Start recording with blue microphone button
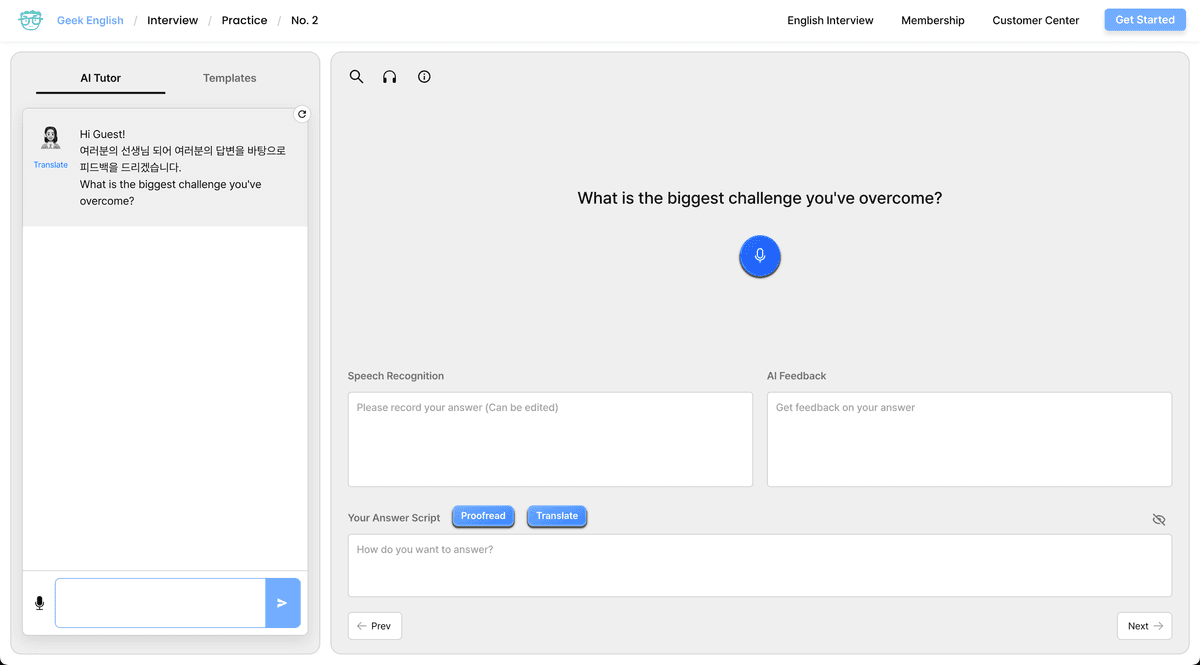Image resolution: width=1200 pixels, height=665 pixels. tap(760, 256)
